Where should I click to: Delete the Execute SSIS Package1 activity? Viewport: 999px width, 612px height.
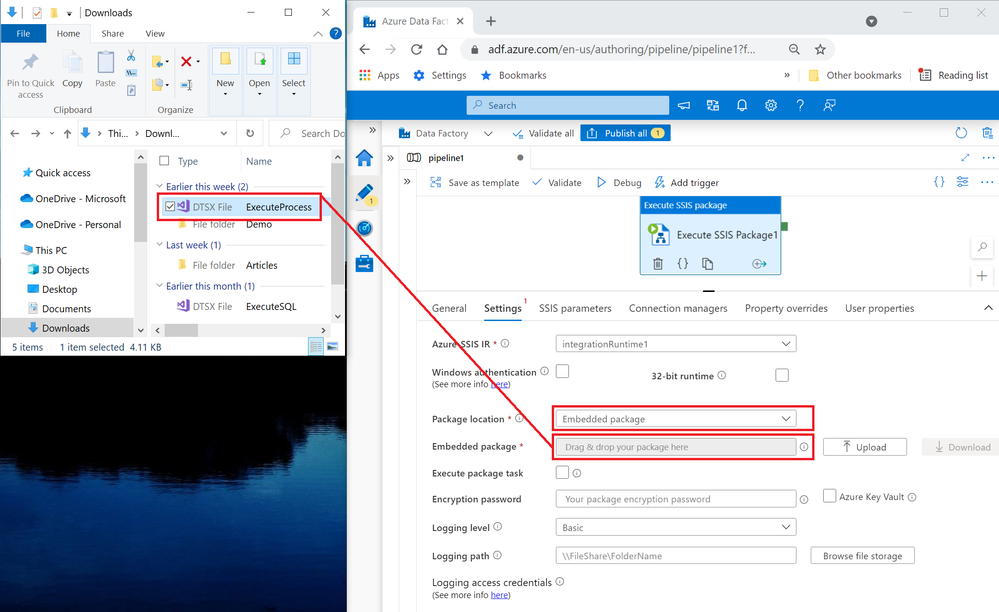[x=658, y=264]
